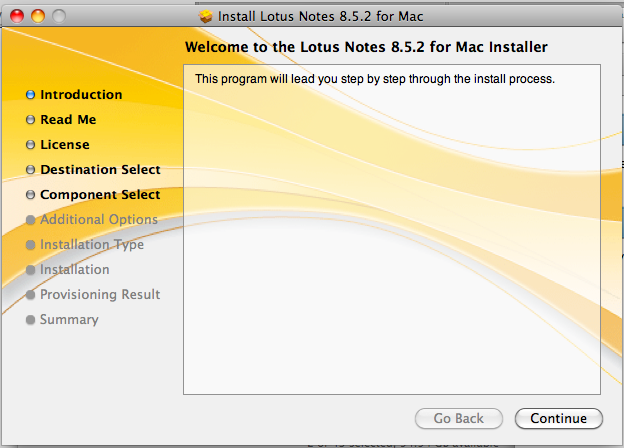624x448 pixels.
Task: Select the Introduction step bullet
Action: pos(31,95)
